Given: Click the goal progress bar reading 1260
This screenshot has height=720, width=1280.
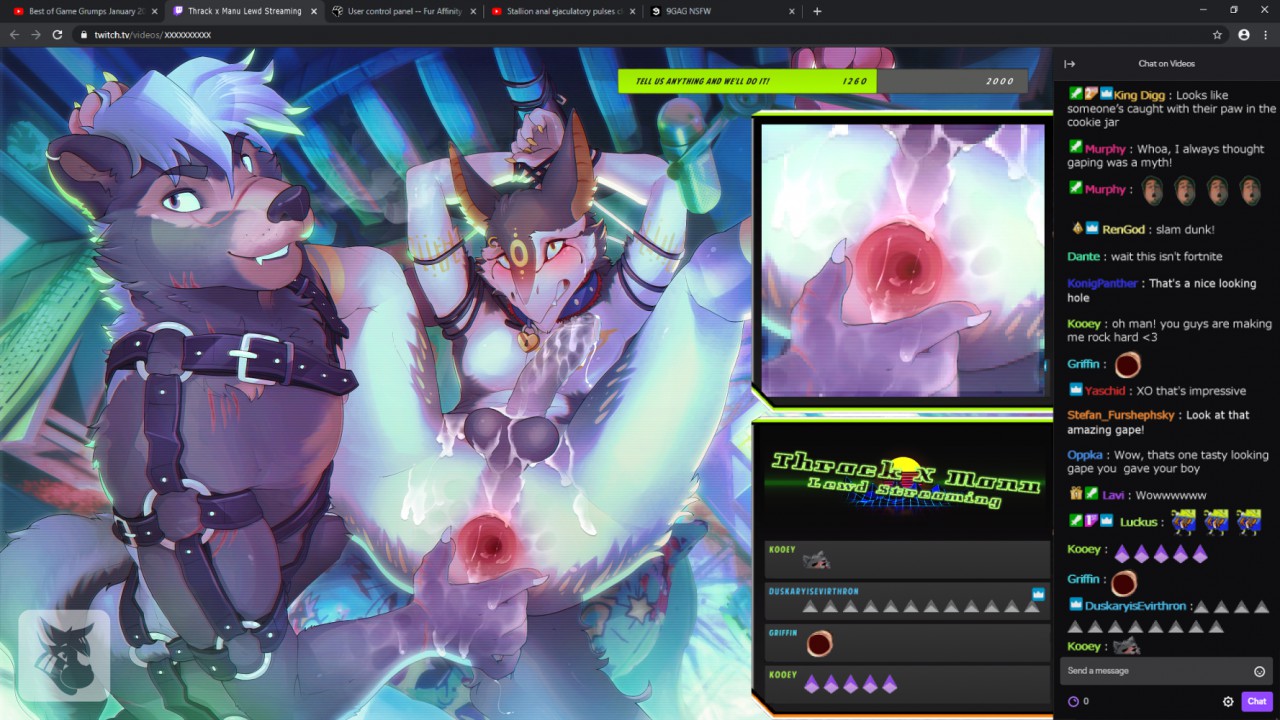Looking at the screenshot, I should 822,81.
